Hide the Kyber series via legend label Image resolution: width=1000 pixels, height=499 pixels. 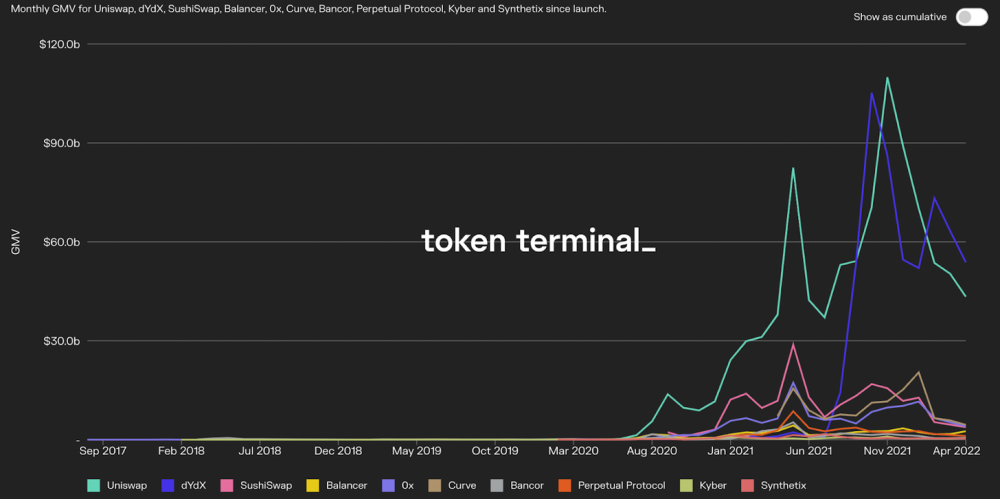[x=714, y=485]
